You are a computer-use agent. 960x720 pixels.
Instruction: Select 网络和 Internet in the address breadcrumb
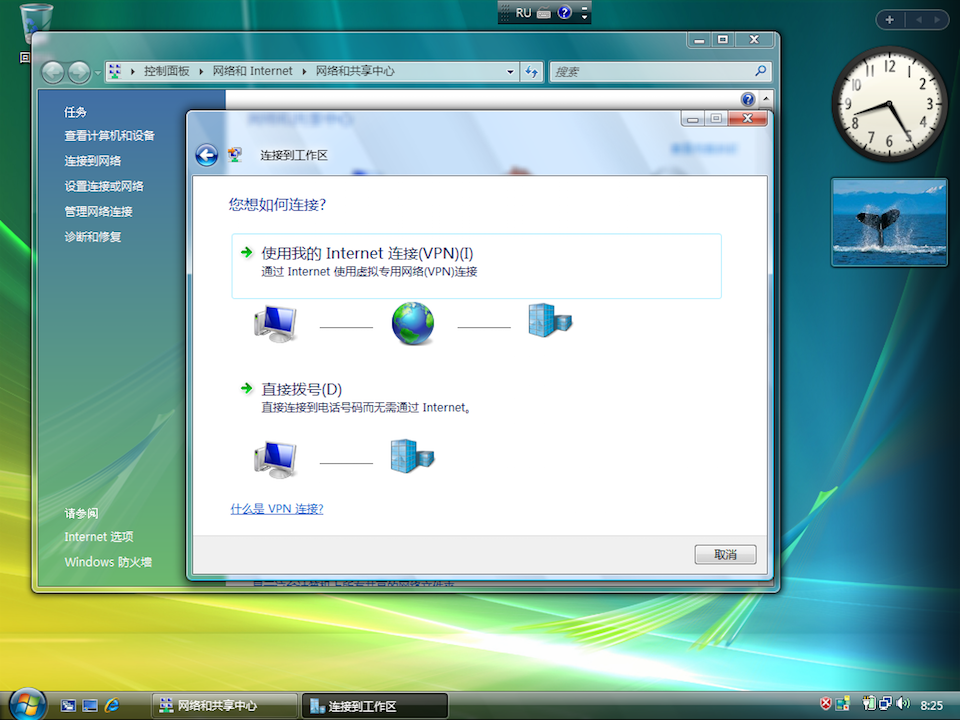pyautogui.click(x=252, y=71)
